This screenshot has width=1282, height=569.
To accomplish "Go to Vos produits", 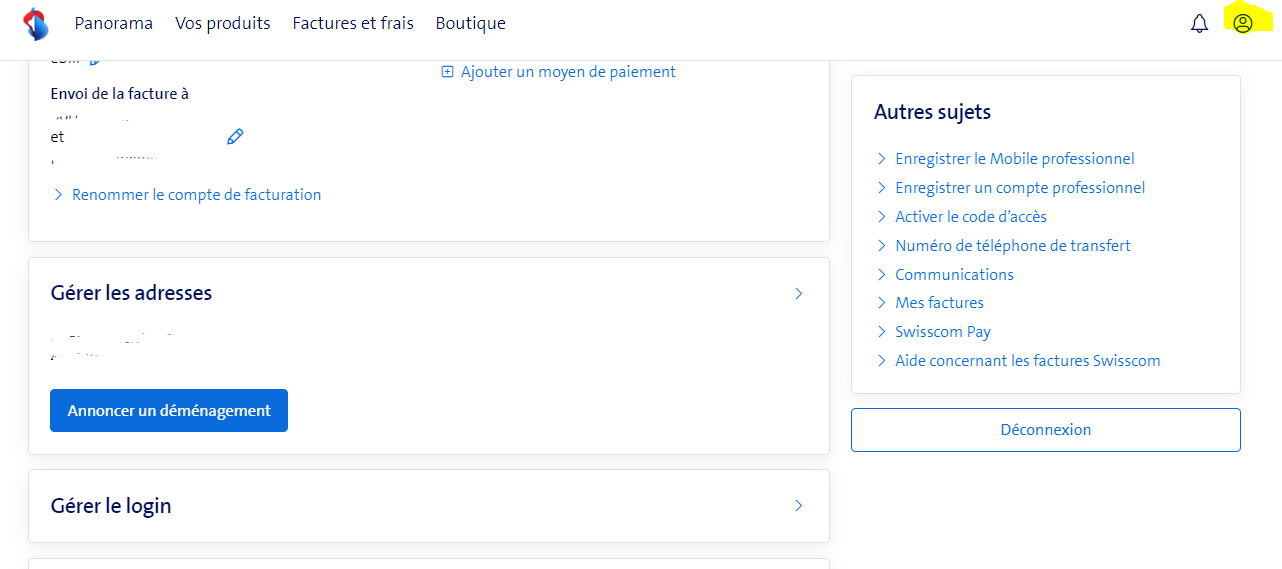I will tap(222, 23).
